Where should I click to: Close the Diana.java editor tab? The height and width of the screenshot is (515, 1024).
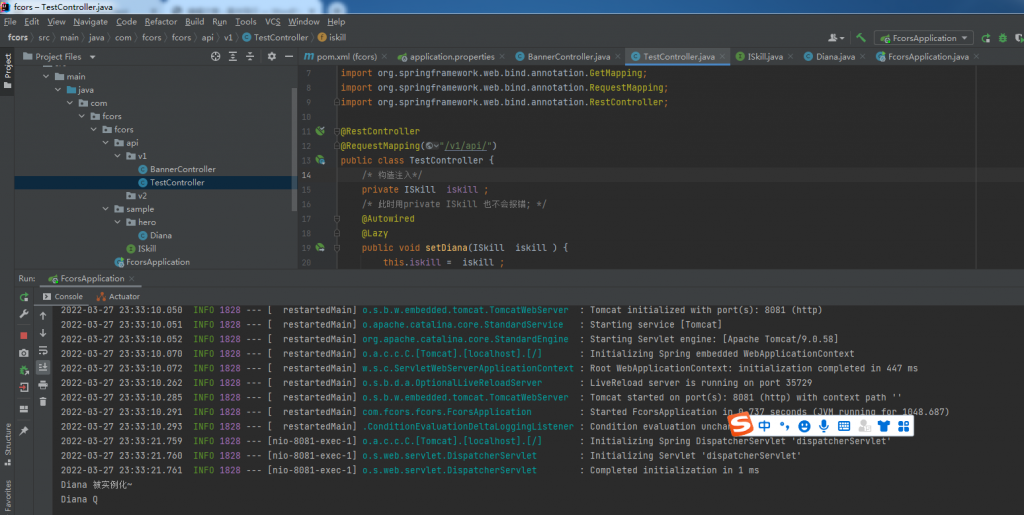point(862,57)
